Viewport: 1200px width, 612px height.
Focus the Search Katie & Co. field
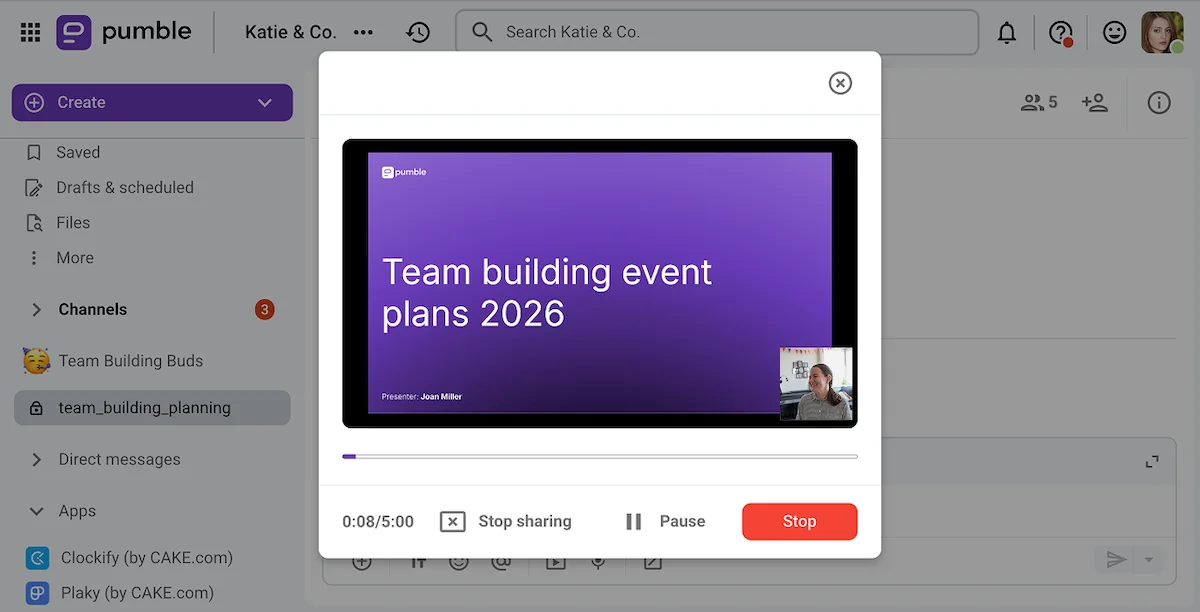717,32
